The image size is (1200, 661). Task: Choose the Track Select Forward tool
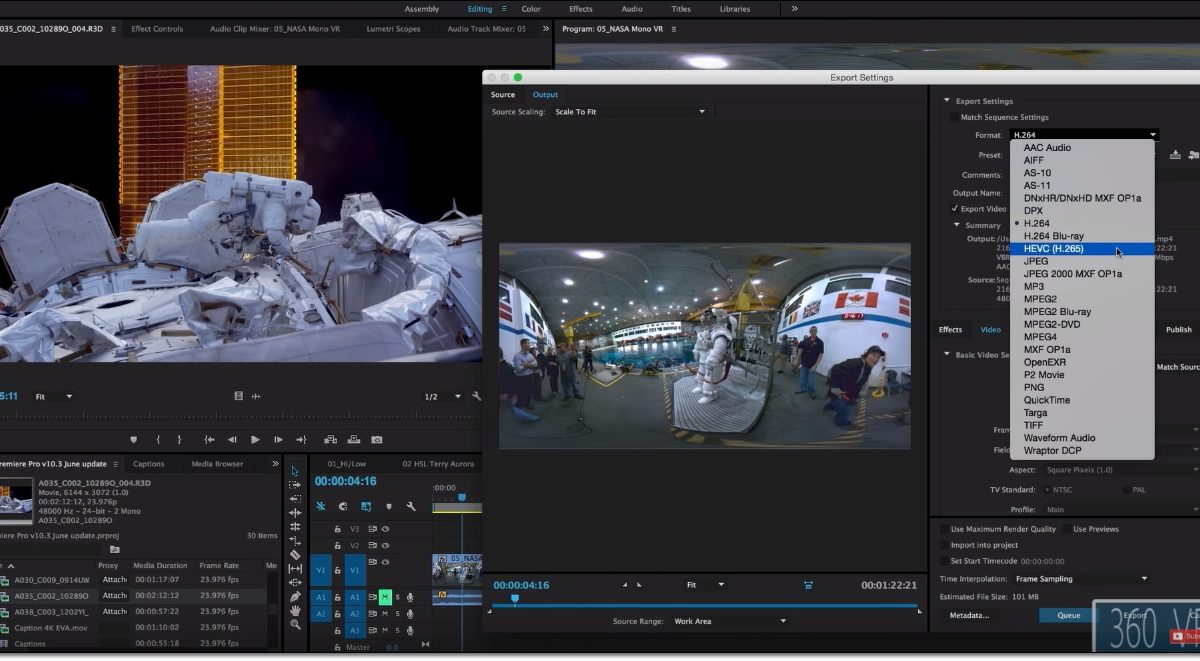coord(295,485)
